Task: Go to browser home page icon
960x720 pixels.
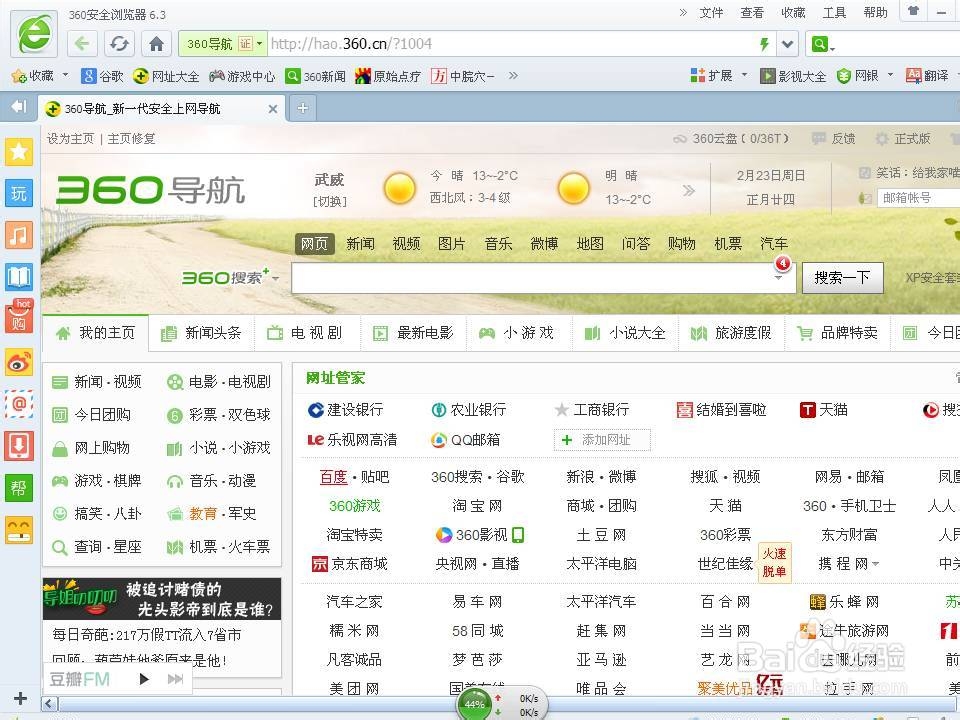Action: point(156,43)
